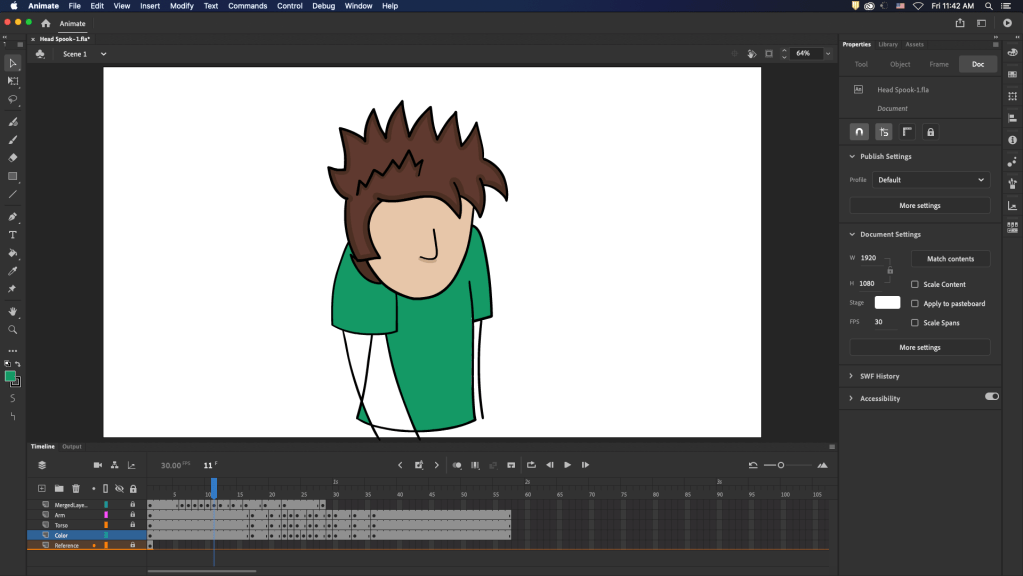Click the Match contents button
Image resolution: width=1023 pixels, height=576 pixels.
click(950, 259)
